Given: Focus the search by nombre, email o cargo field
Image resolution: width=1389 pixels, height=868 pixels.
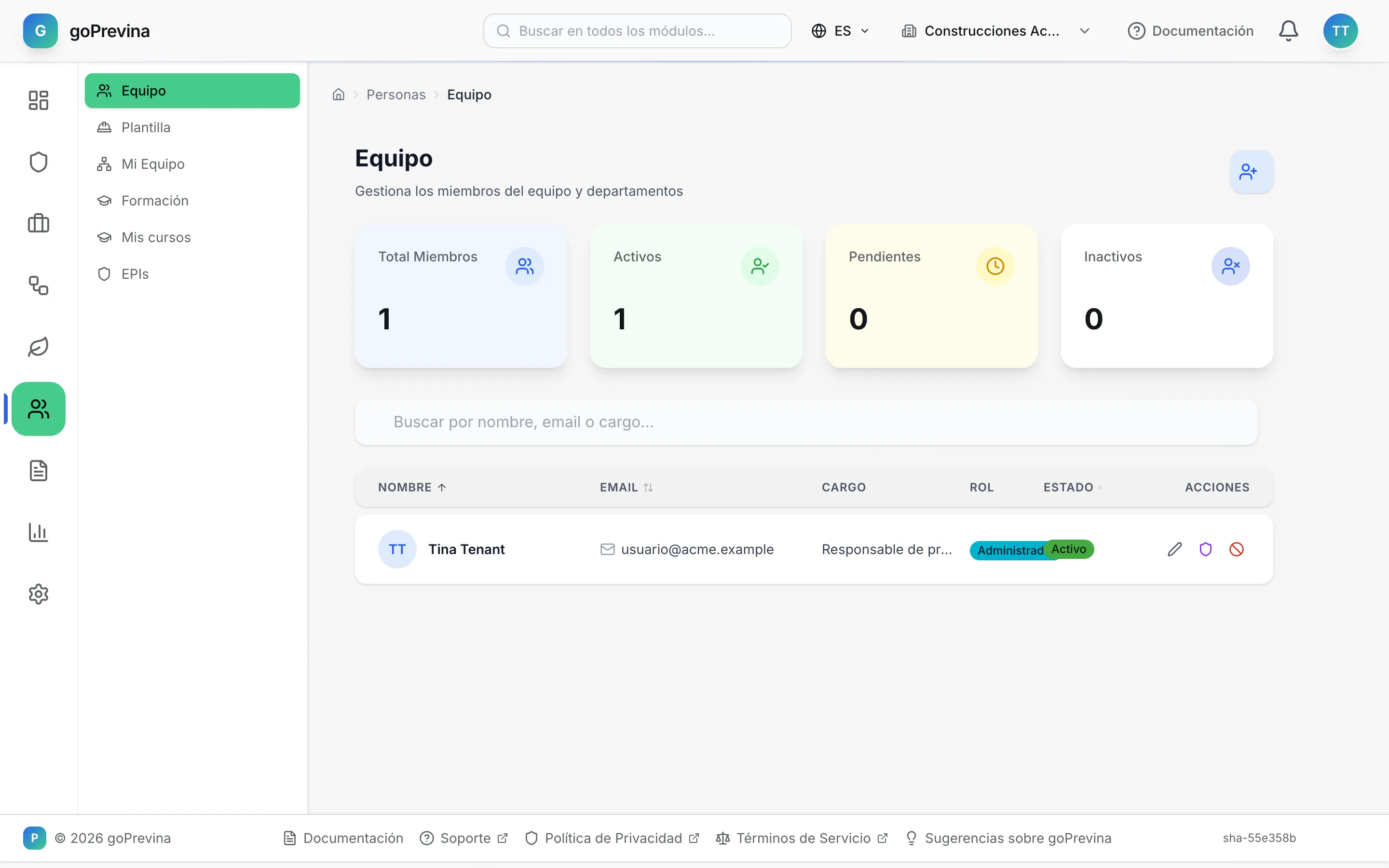Looking at the screenshot, I should tap(806, 422).
